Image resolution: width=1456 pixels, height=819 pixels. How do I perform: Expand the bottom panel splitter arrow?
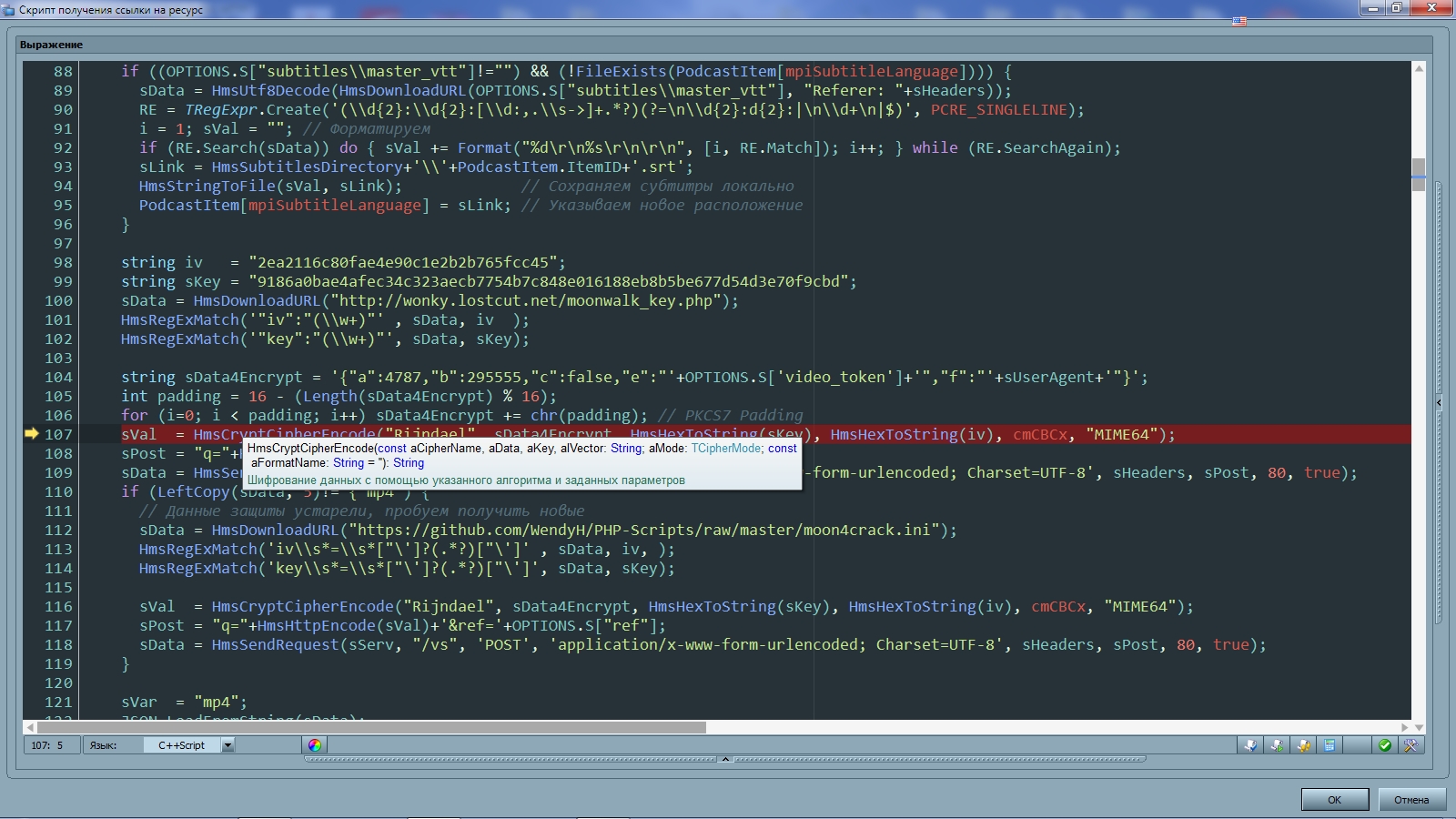pos(725,759)
